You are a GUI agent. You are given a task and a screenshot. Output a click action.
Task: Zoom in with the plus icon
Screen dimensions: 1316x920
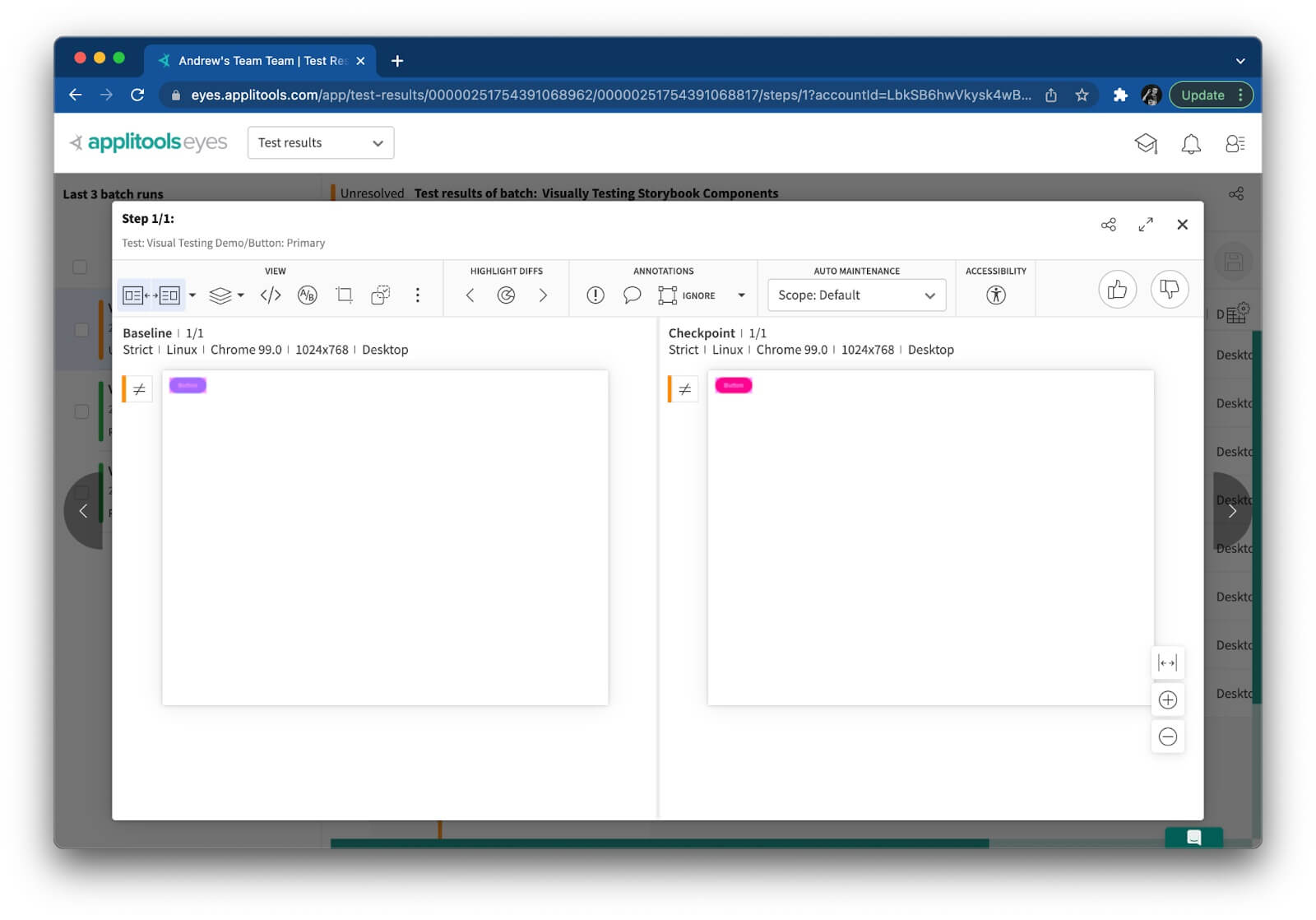pyautogui.click(x=1167, y=700)
